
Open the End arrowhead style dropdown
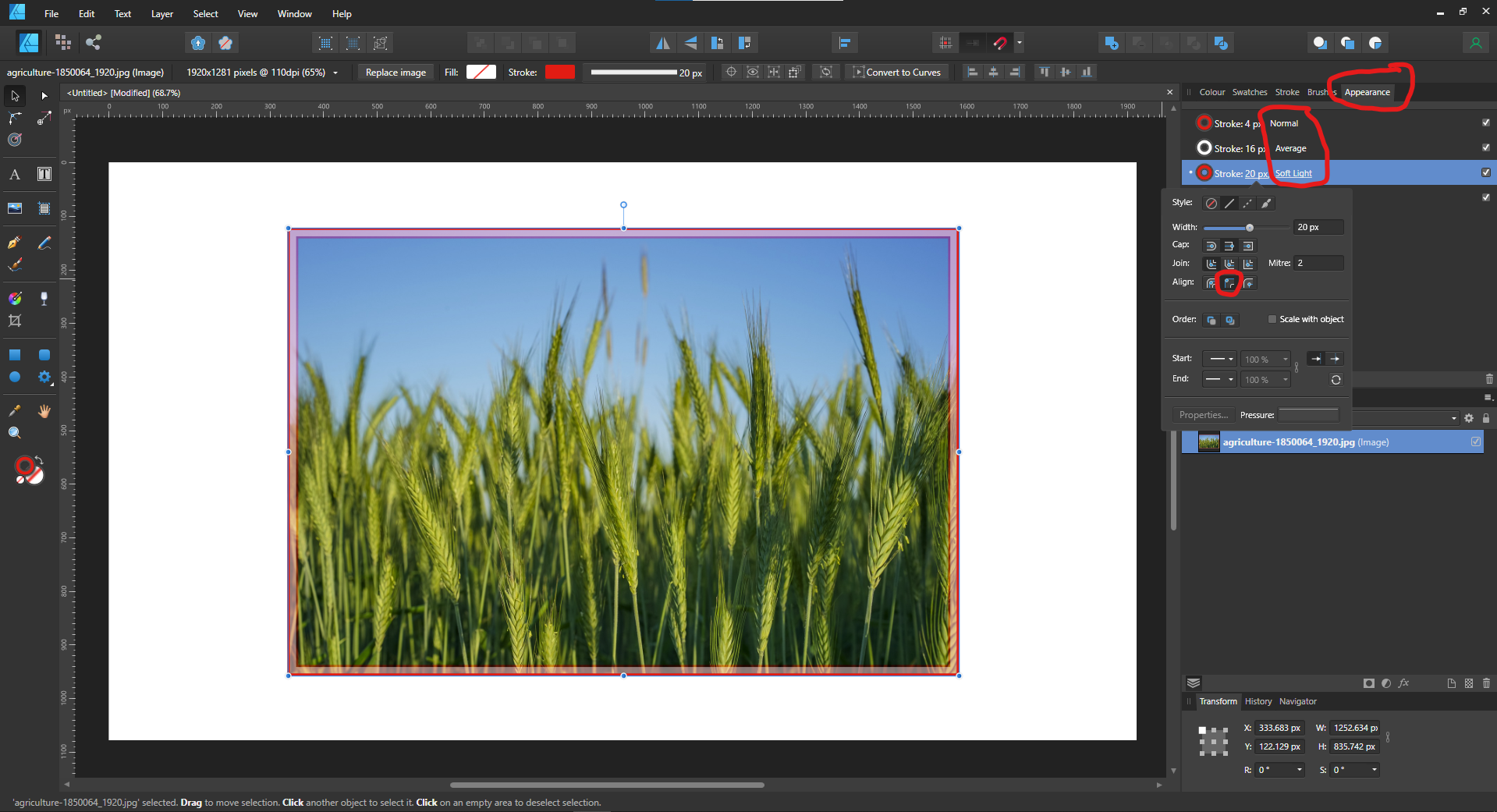(1219, 379)
